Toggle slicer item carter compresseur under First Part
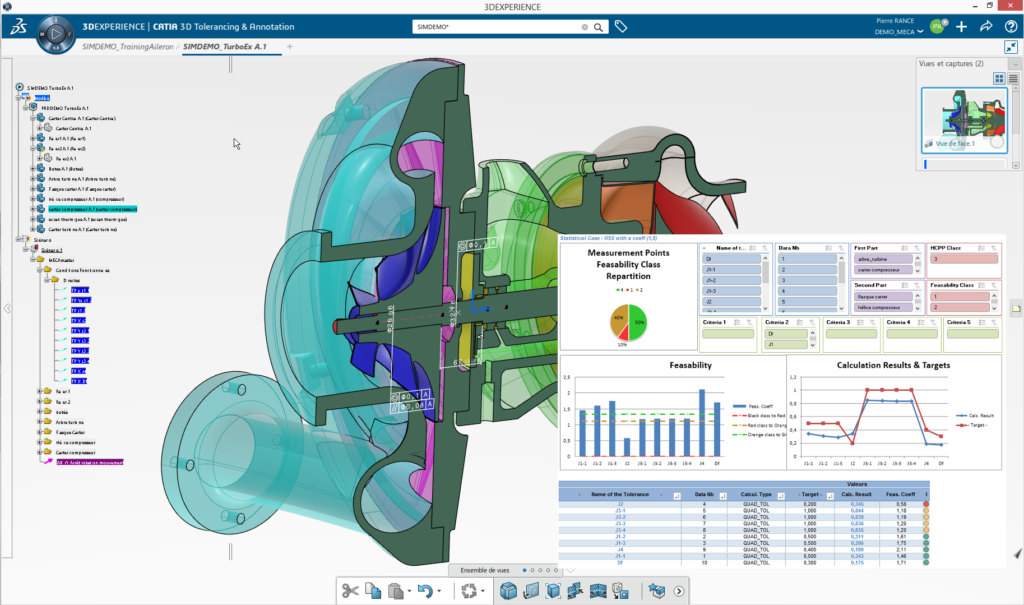Screen dimensions: 1024x605 click(884, 270)
